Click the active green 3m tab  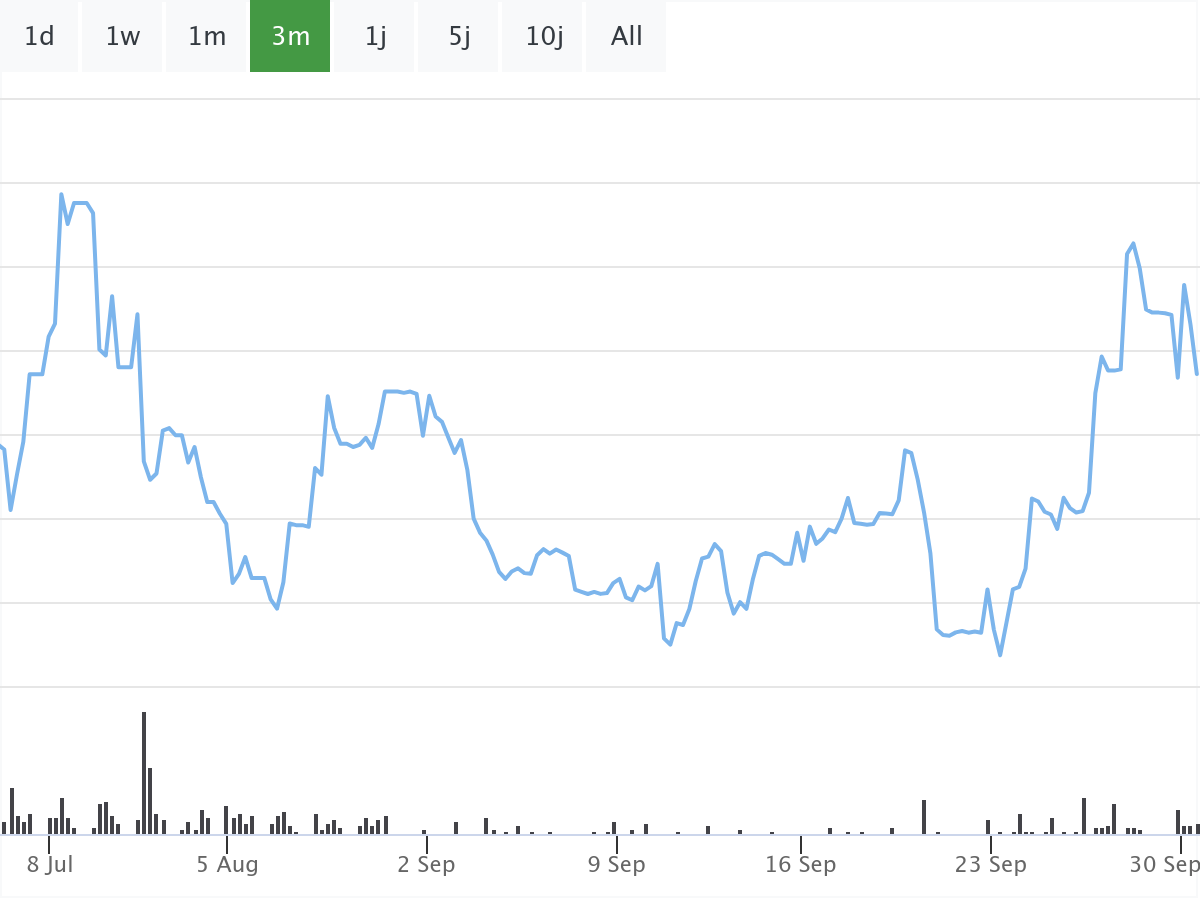pos(290,37)
